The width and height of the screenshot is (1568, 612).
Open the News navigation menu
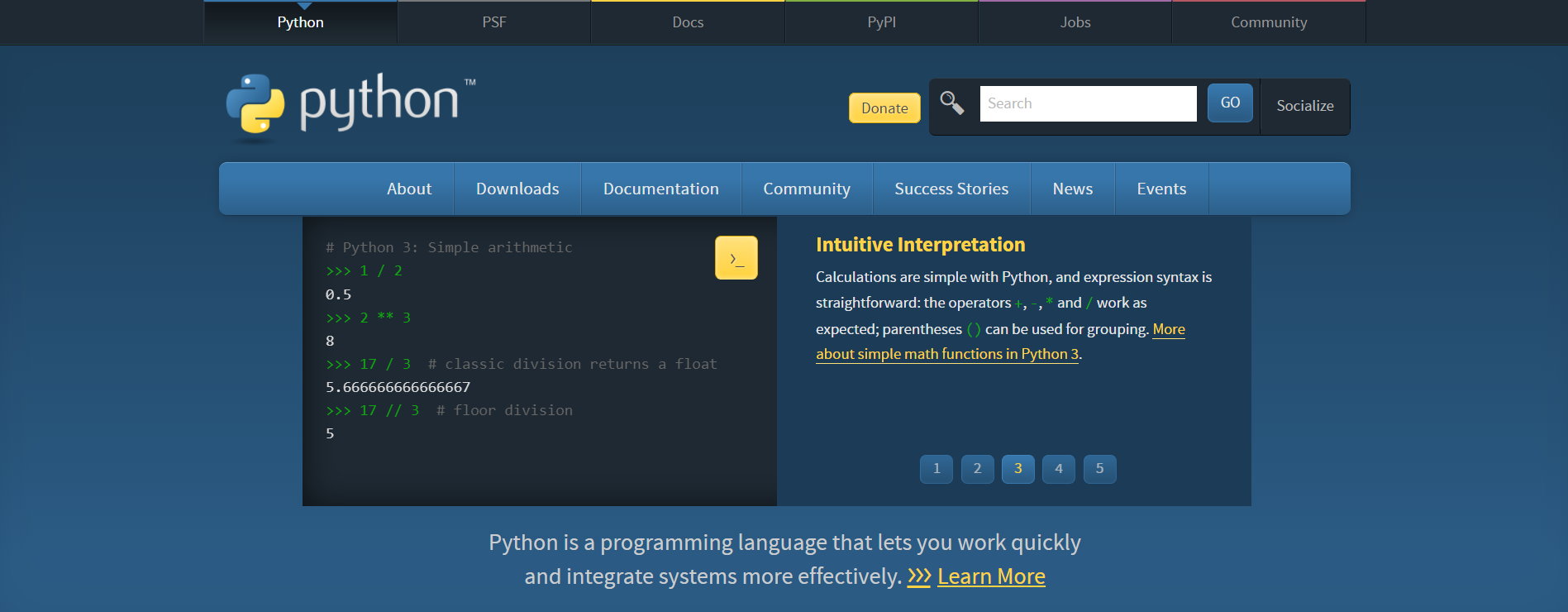click(x=1073, y=189)
